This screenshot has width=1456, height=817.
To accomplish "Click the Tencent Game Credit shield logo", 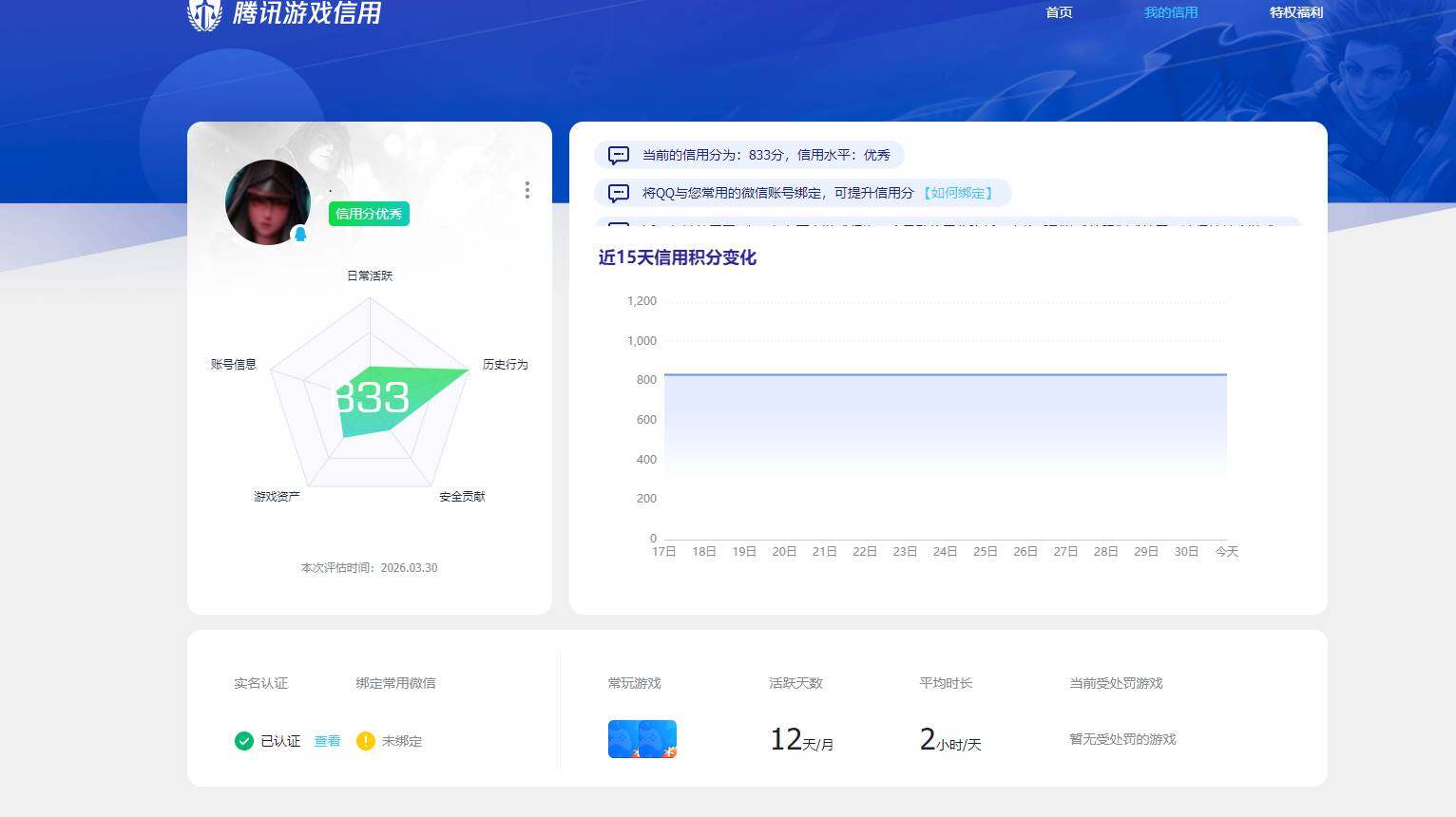I will (x=204, y=14).
